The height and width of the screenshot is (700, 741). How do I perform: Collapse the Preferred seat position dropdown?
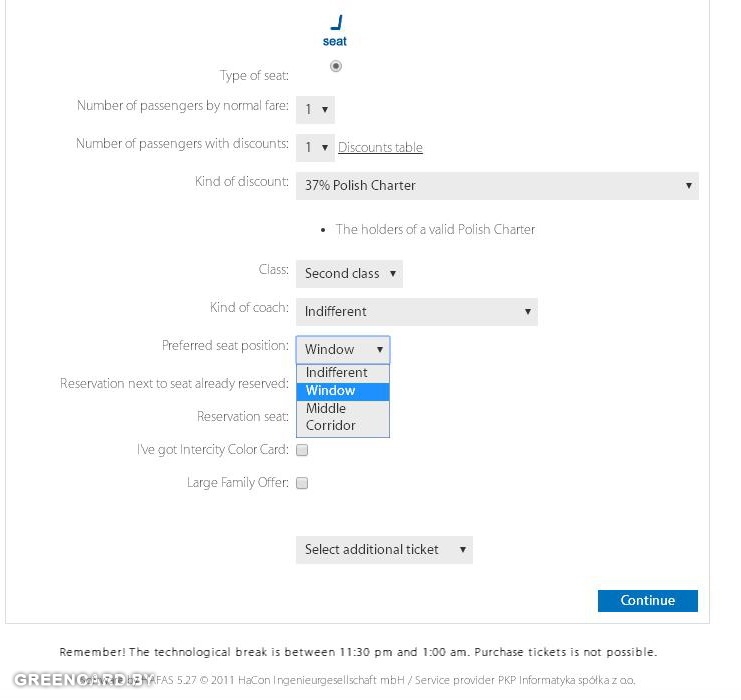342,350
